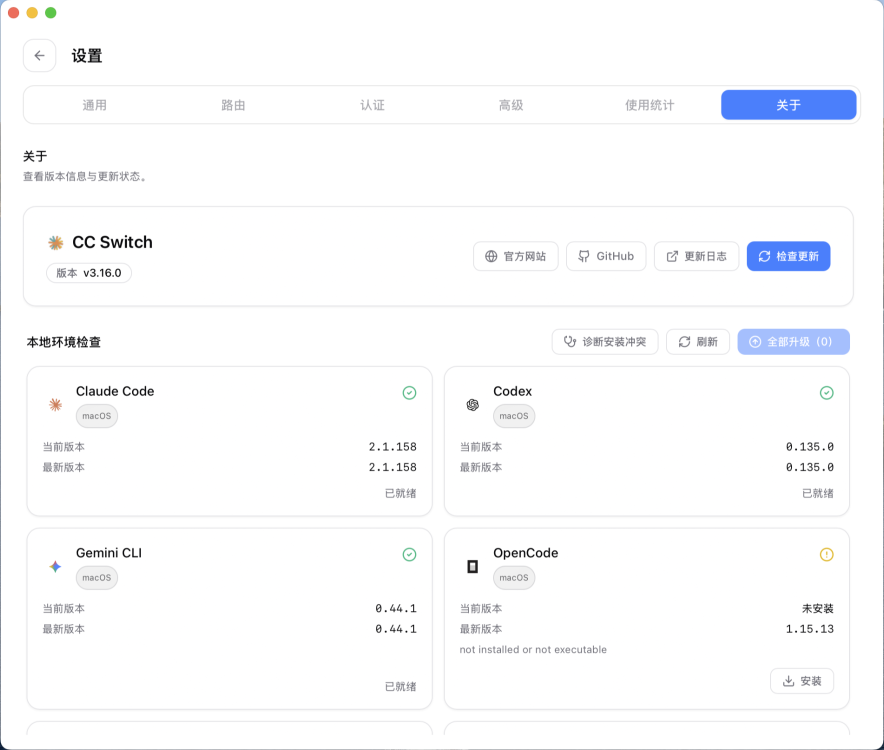Select the 关于 tab
The image size is (884, 750).
[789, 105]
